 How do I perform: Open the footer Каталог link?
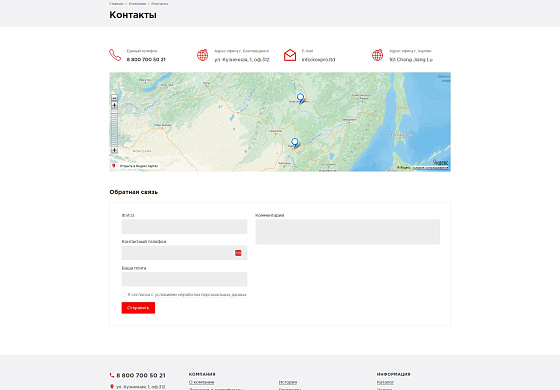[x=385, y=382]
